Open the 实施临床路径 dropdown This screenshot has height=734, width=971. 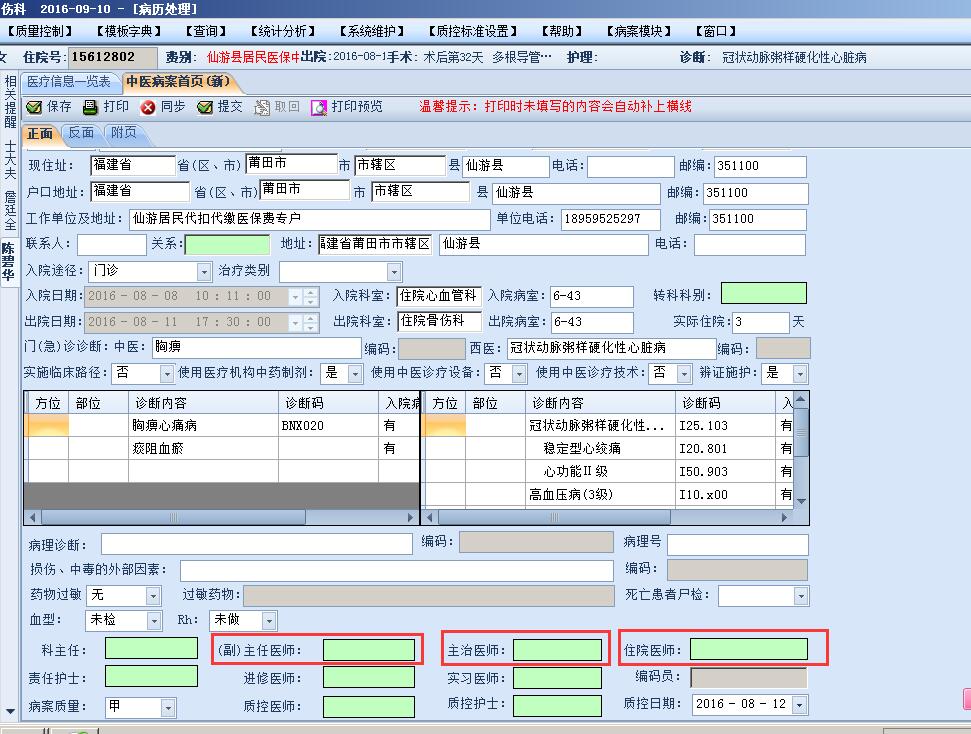point(166,374)
